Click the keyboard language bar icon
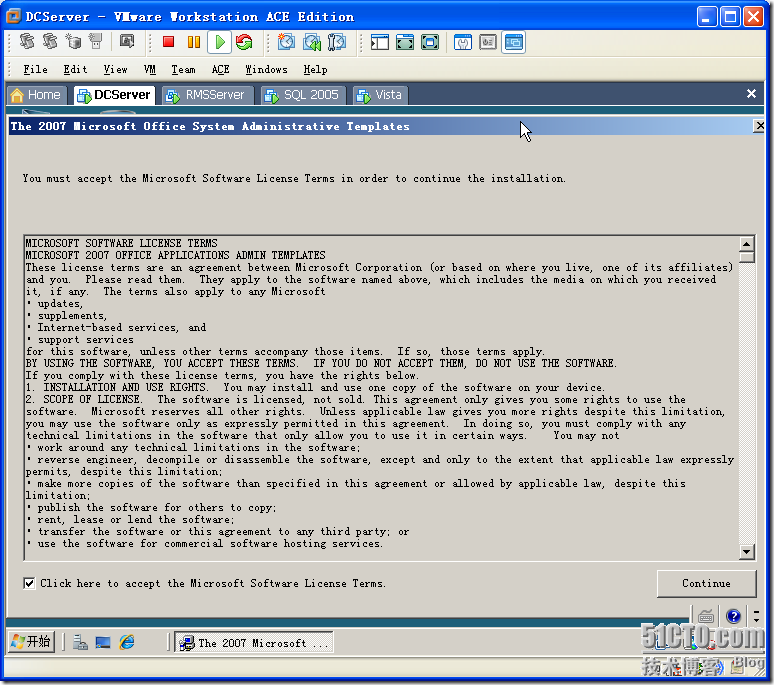This screenshot has width=774, height=685. [x=705, y=616]
